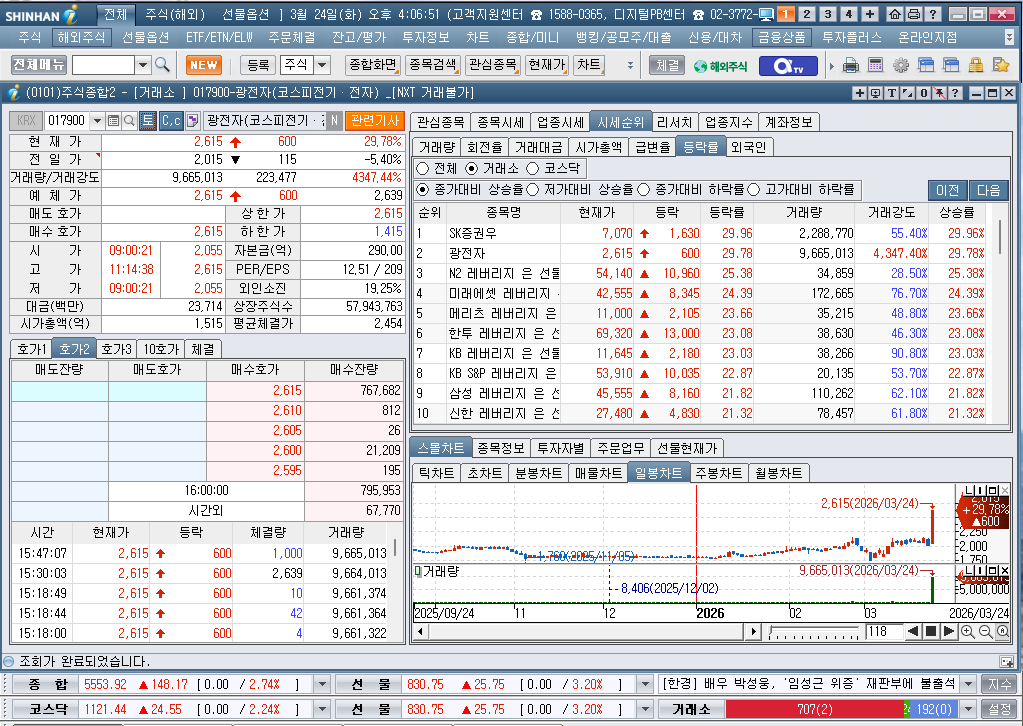Viewport: 1023px width, 726px height.
Task: Click the chart play-forward triangle button
Action: [x=949, y=631]
